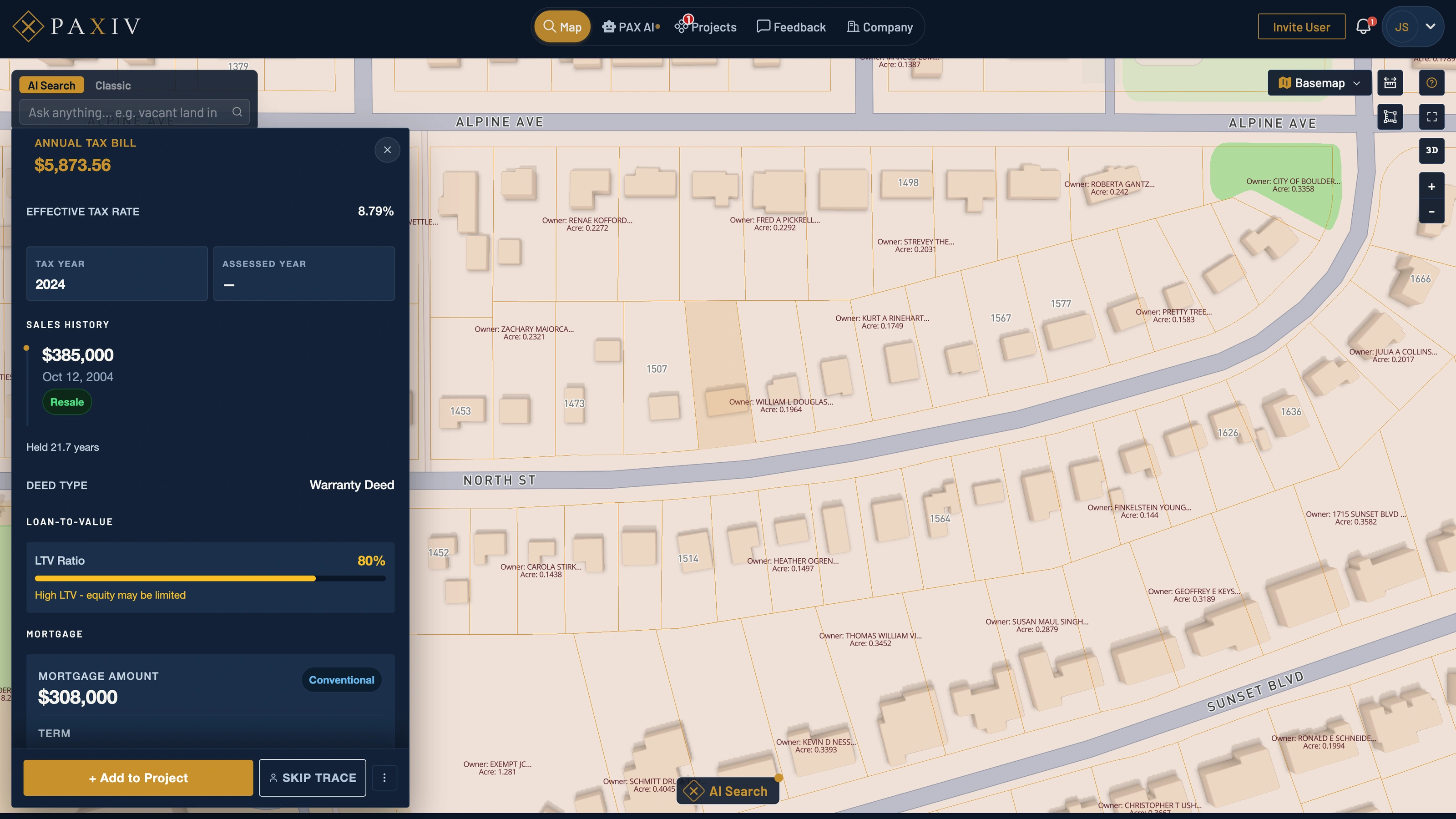Click the help question mark icon
The width and height of the screenshot is (1456, 819).
[x=1432, y=83]
